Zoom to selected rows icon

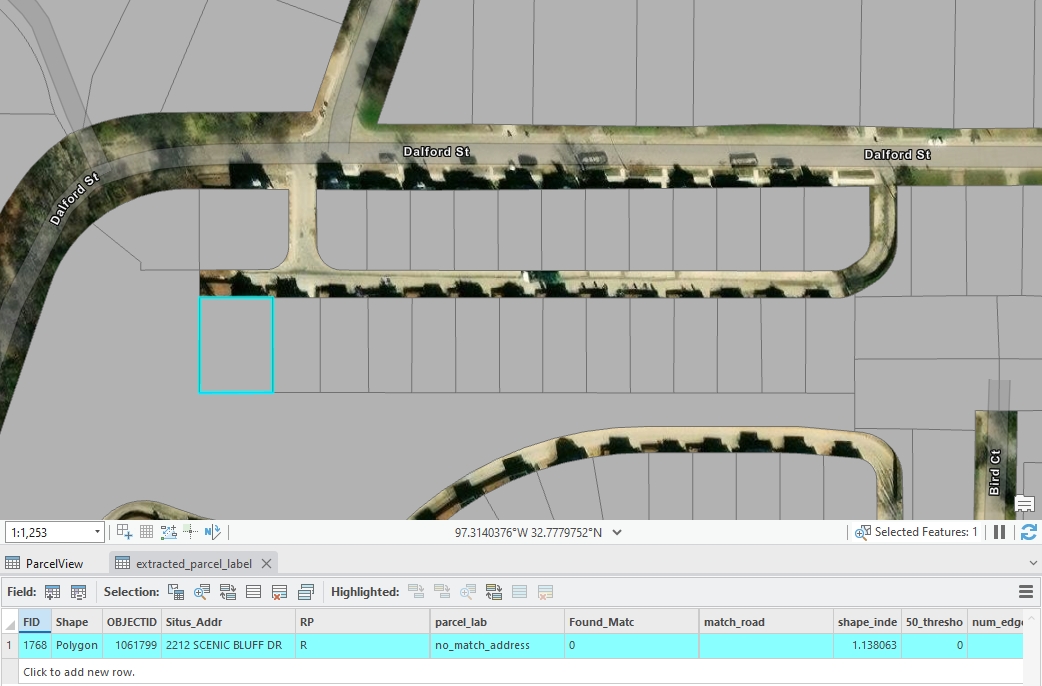(203, 592)
